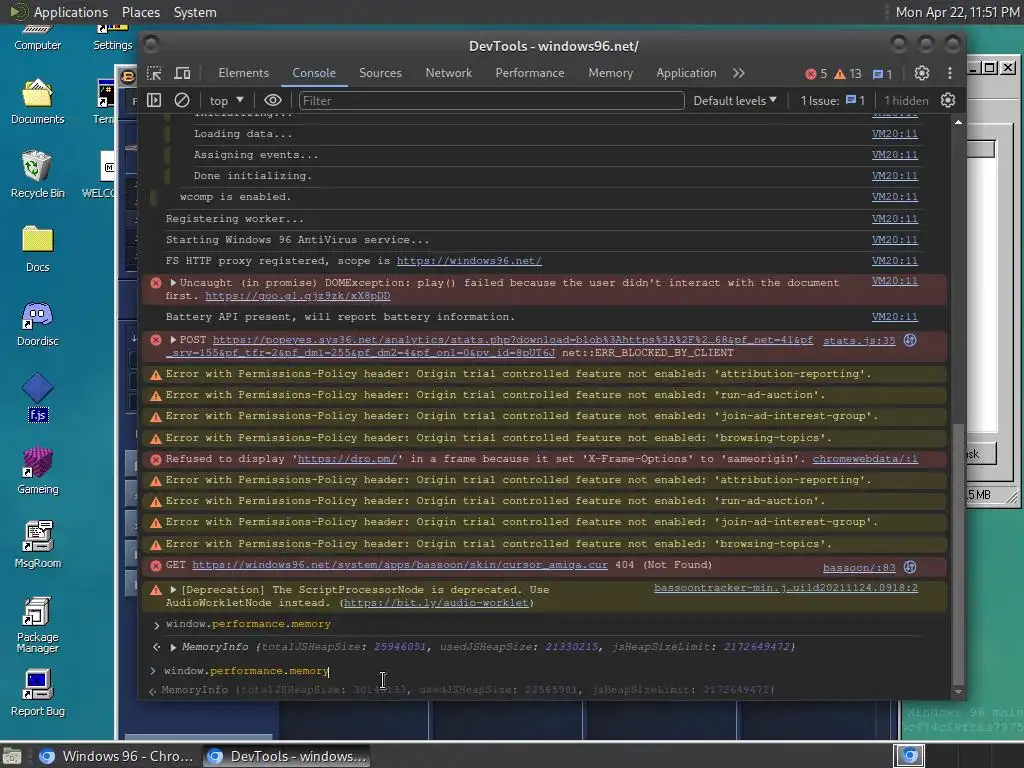
Task: Clear the console with the block icon
Action: (x=182, y=101)
